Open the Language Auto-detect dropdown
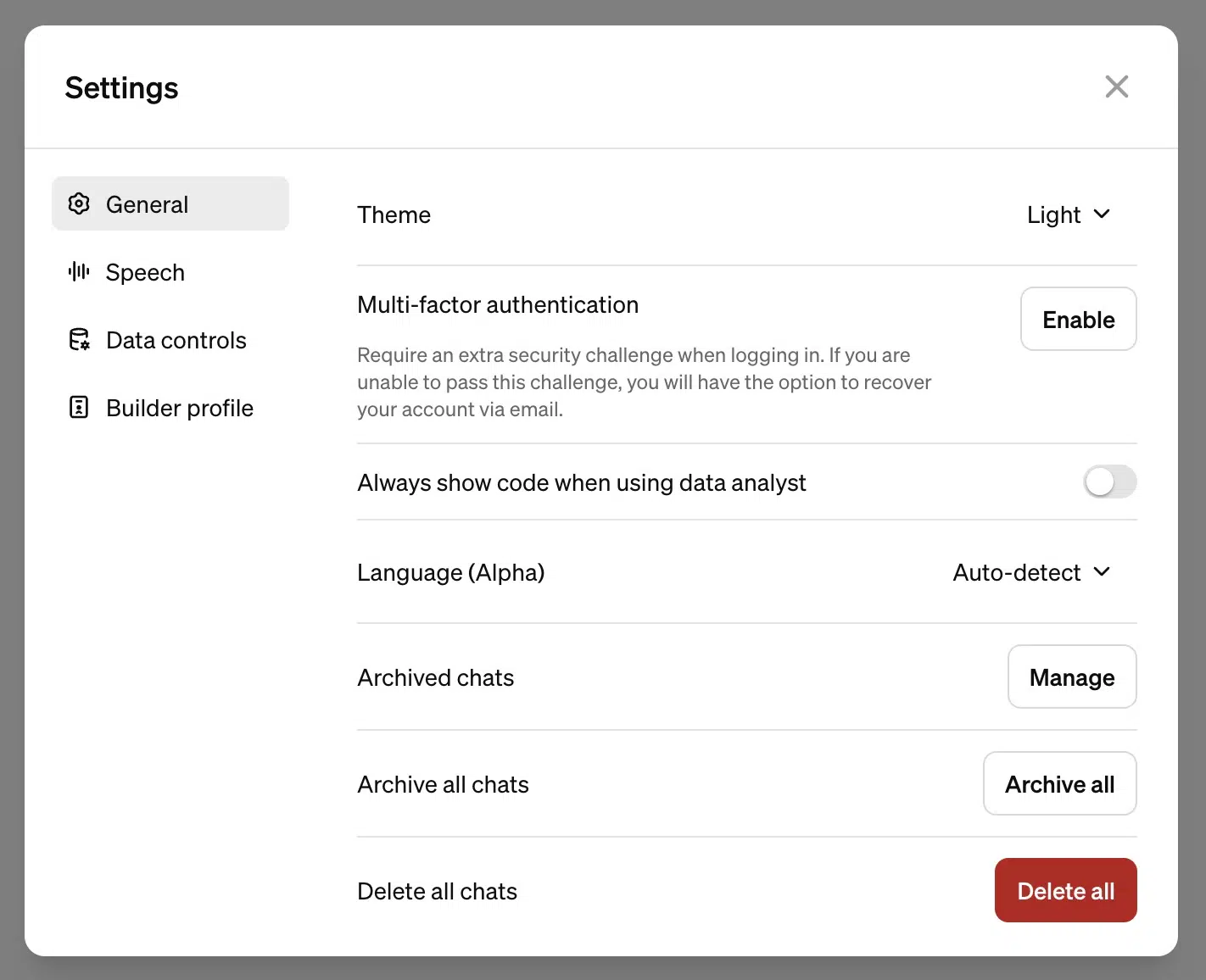This screenshot has height=980, width=1206. click(1031, 572)
